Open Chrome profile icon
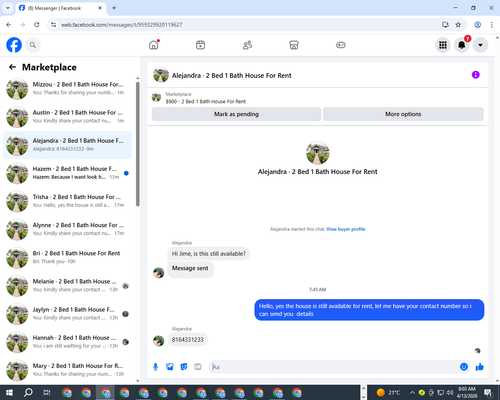 point(478,25)
